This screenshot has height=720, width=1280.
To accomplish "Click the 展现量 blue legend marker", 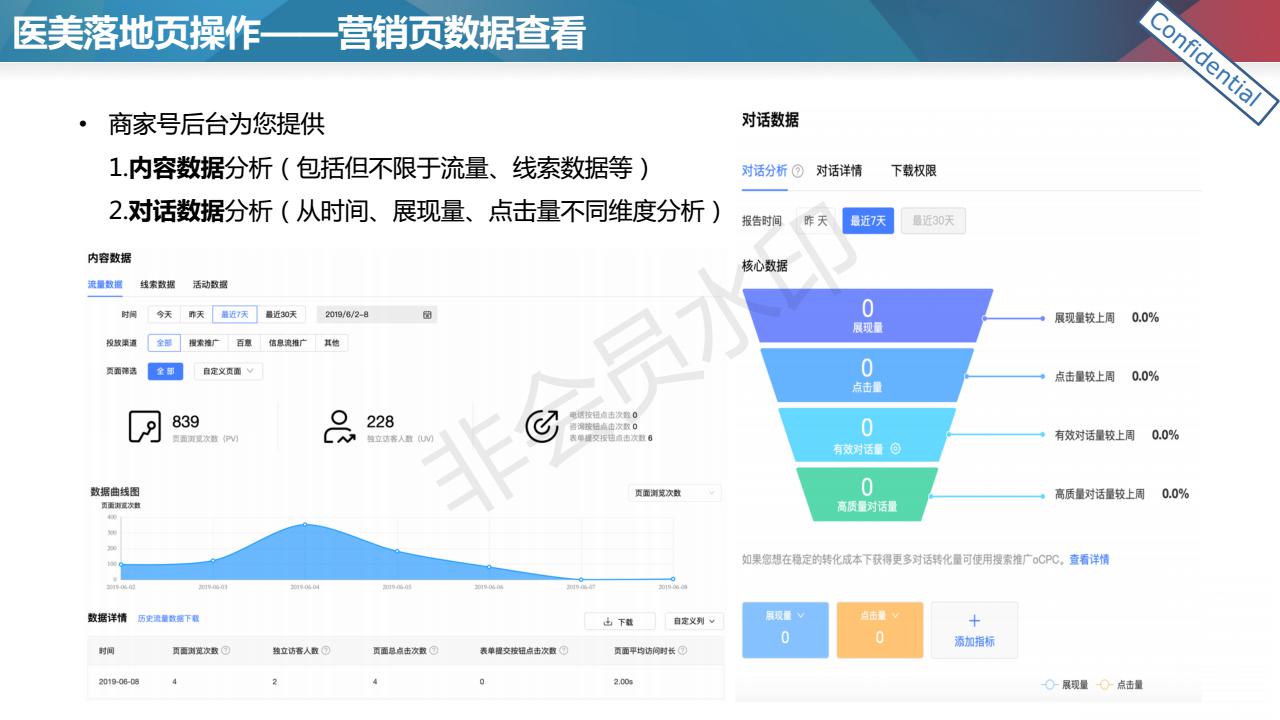I will pos(1049,685).
